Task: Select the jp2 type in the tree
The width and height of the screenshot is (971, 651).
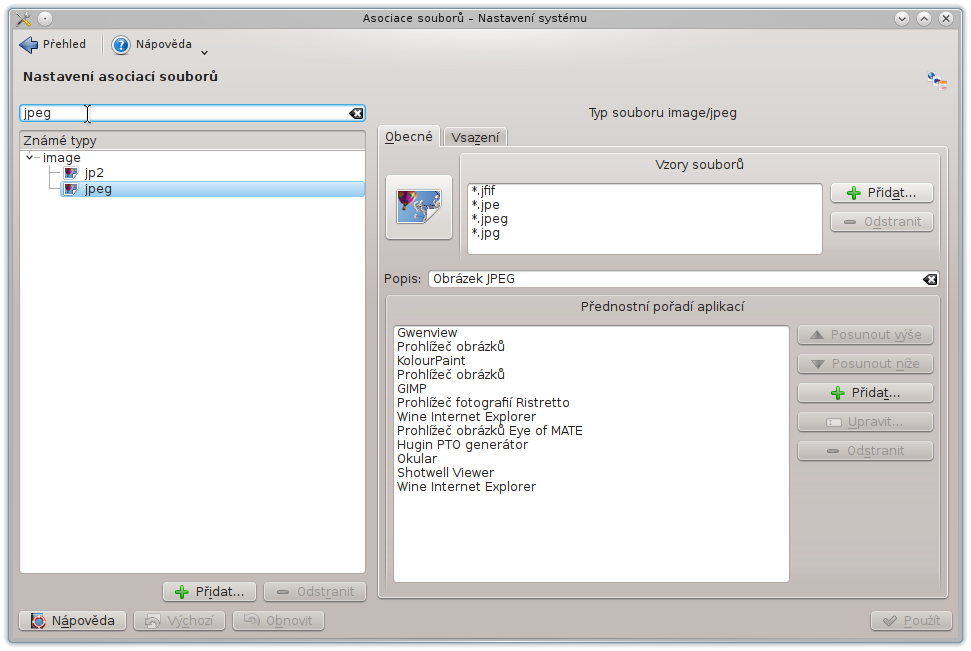Action: pos(94,173)
